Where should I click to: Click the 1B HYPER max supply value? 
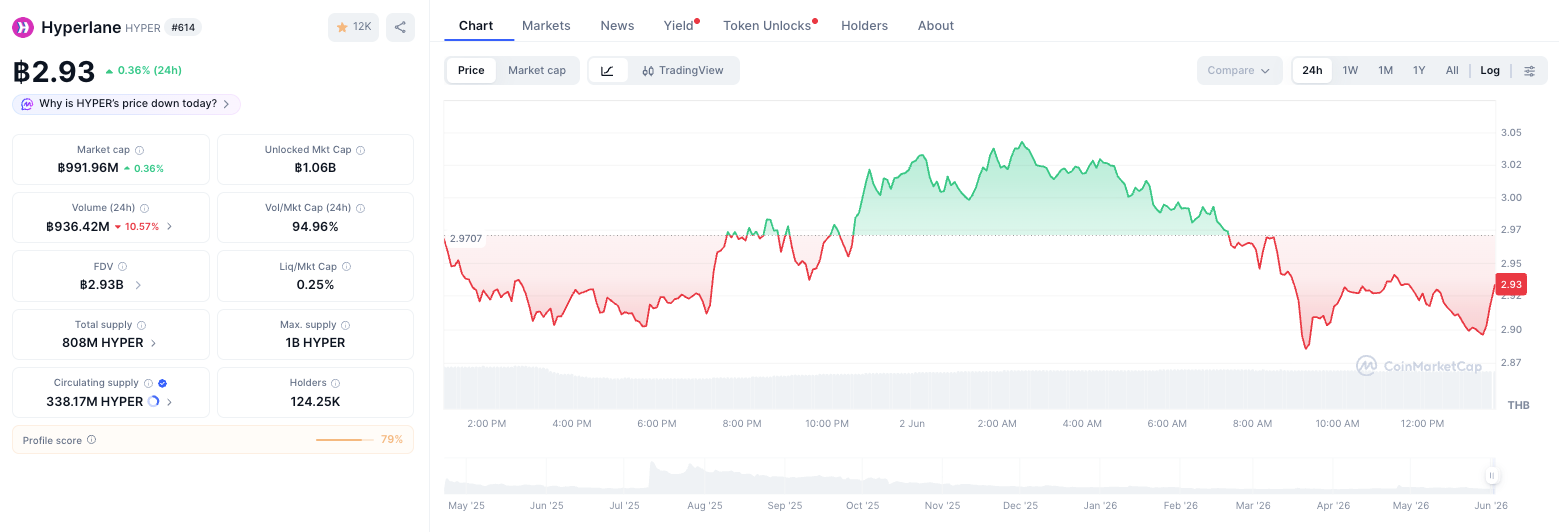click(x=315, y=343)
